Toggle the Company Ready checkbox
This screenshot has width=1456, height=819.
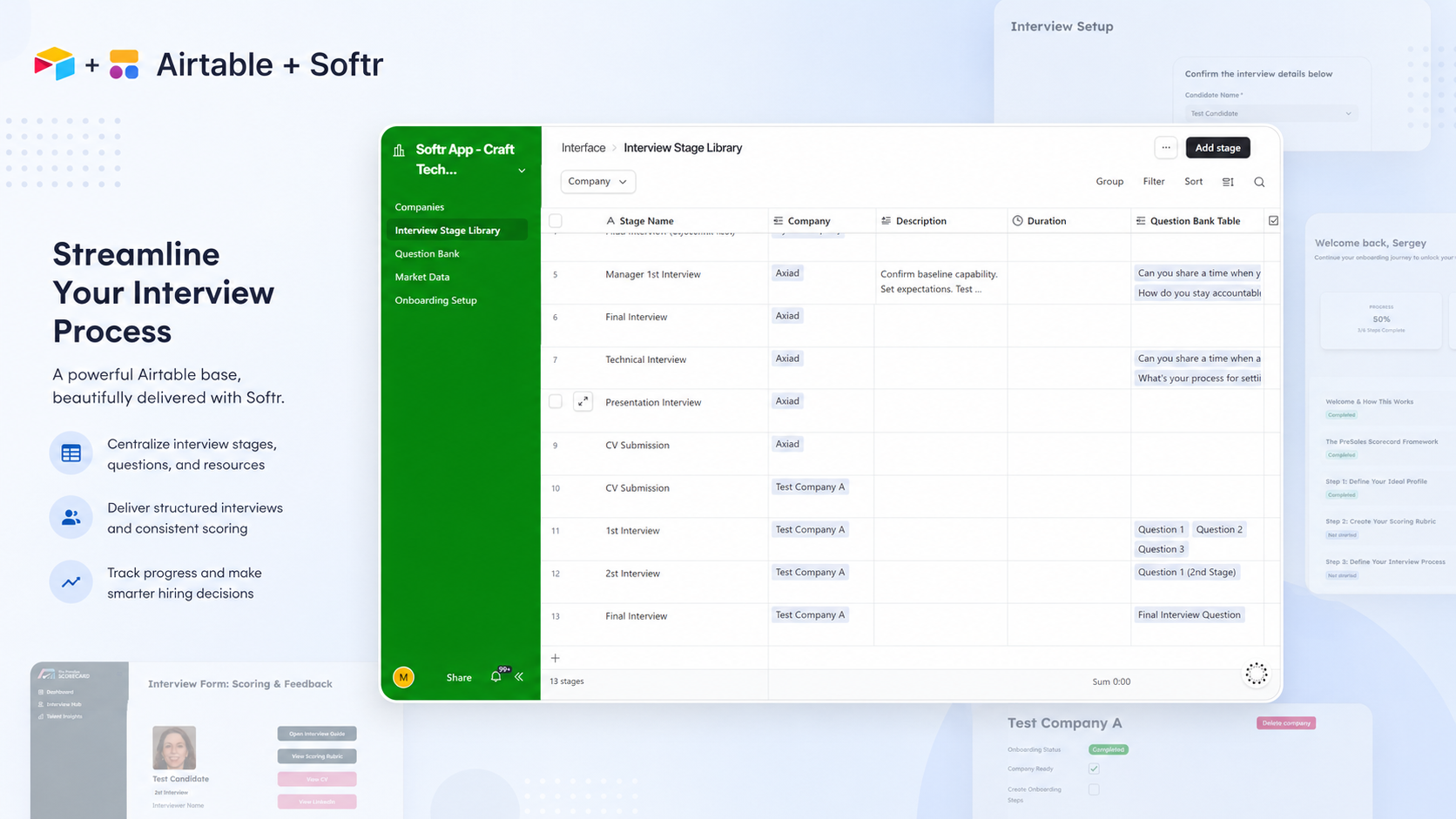1094,769
